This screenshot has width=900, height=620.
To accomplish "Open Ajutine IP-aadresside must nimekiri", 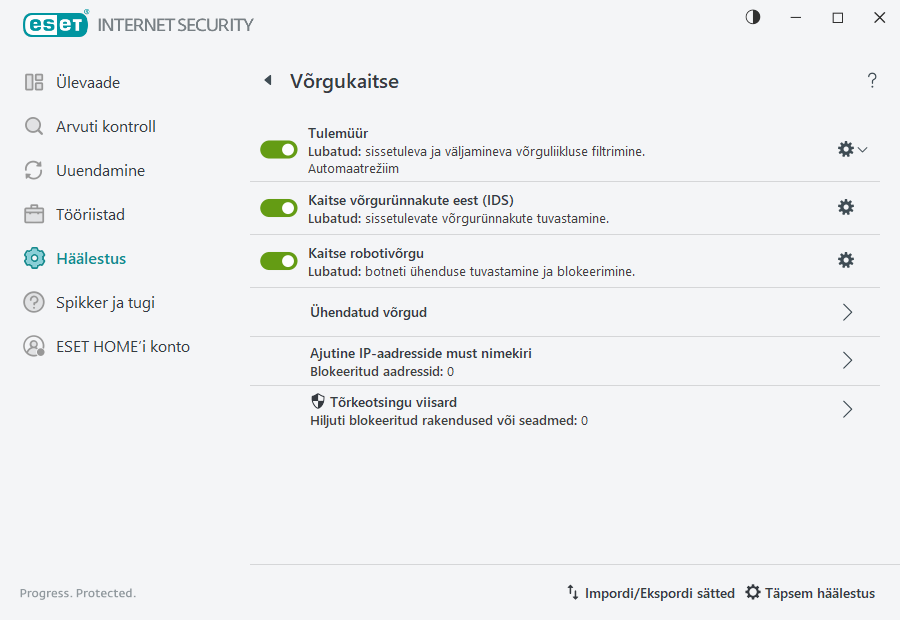I will click(847, 361).
